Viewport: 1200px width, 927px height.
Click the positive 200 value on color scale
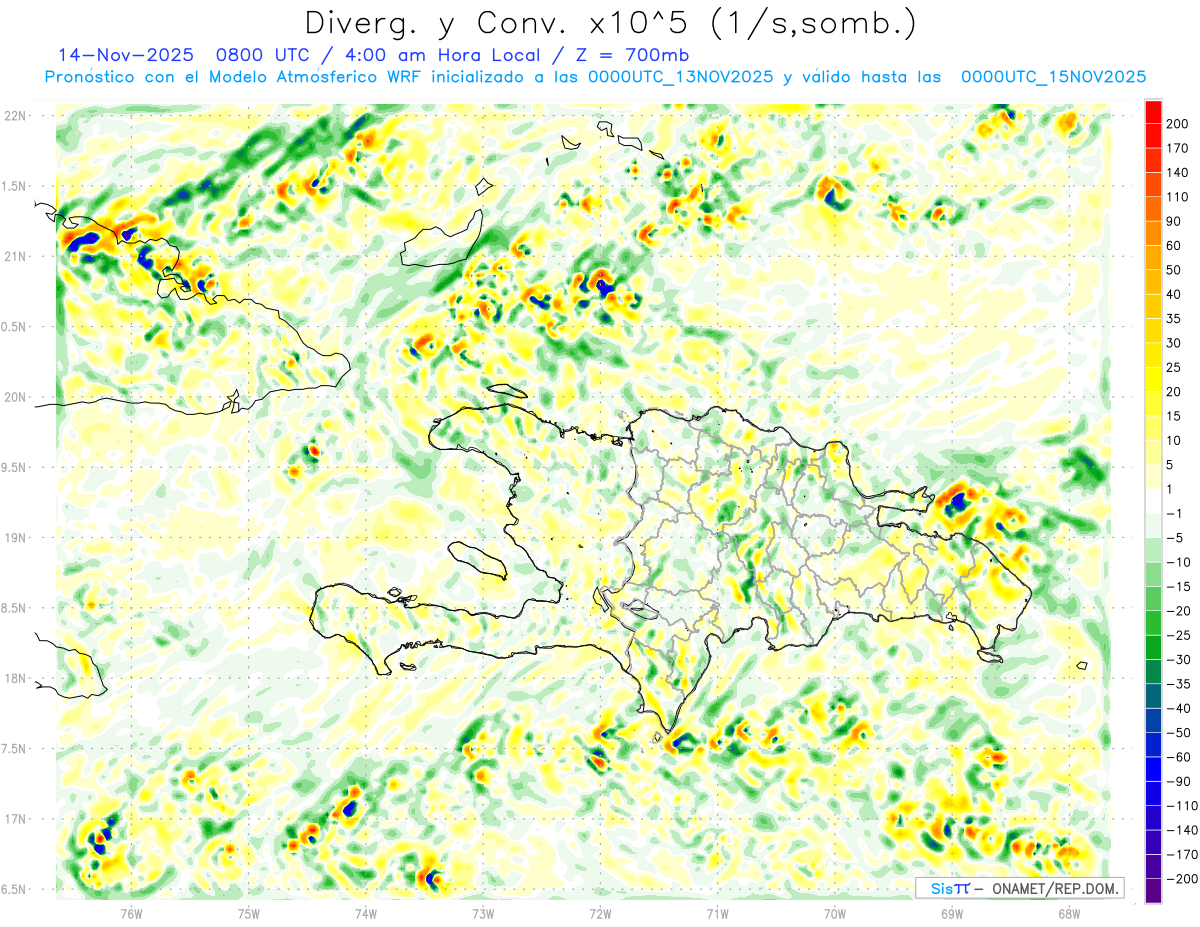pyautogui.click(x=1178, y=123)
